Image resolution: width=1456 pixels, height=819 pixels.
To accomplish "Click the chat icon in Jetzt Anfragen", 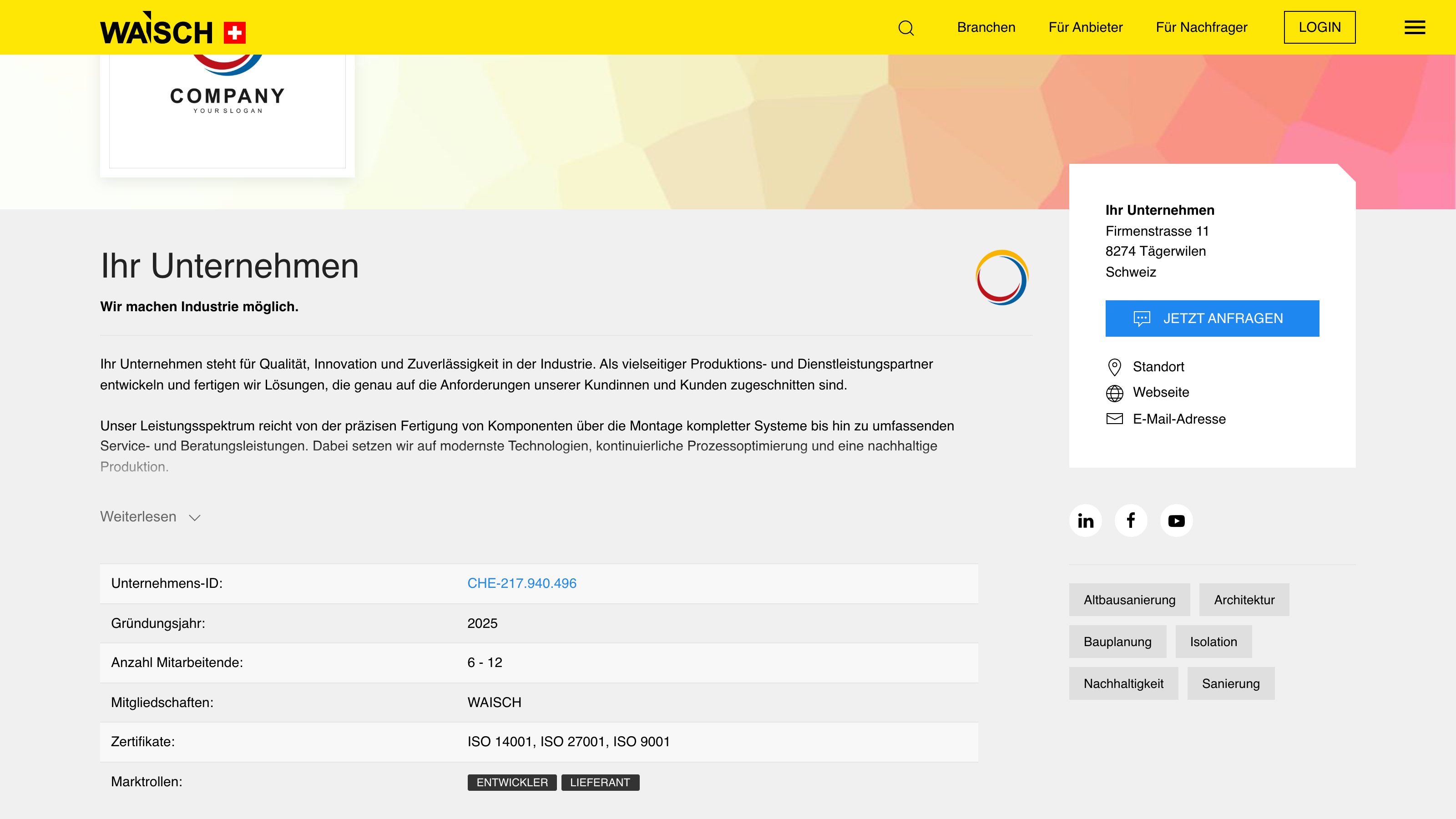I will pos(1141,319).
